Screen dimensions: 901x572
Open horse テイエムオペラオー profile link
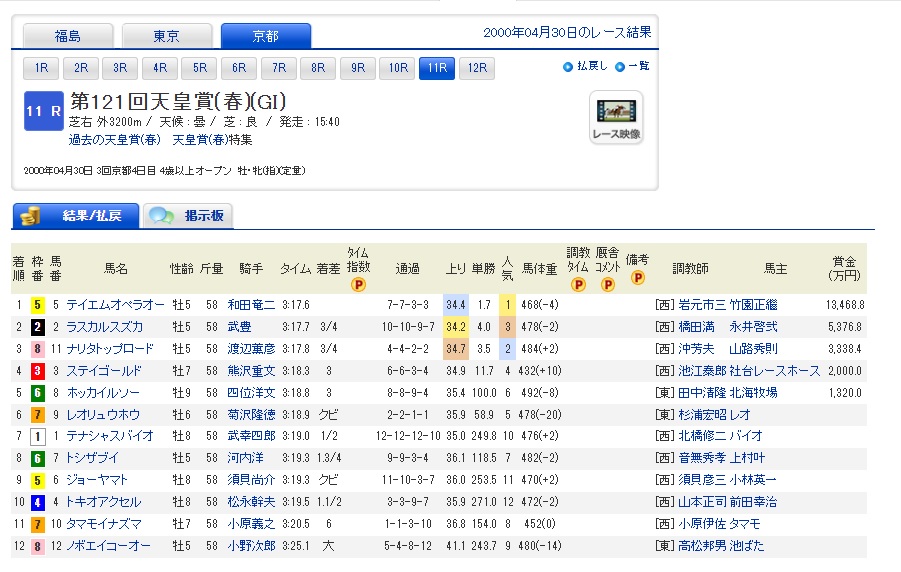116,304
